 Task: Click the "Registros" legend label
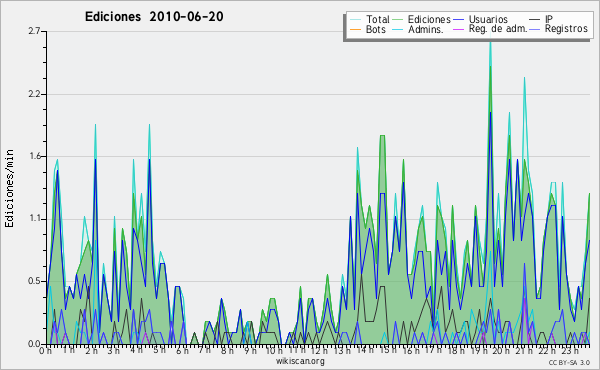point(566,29)
